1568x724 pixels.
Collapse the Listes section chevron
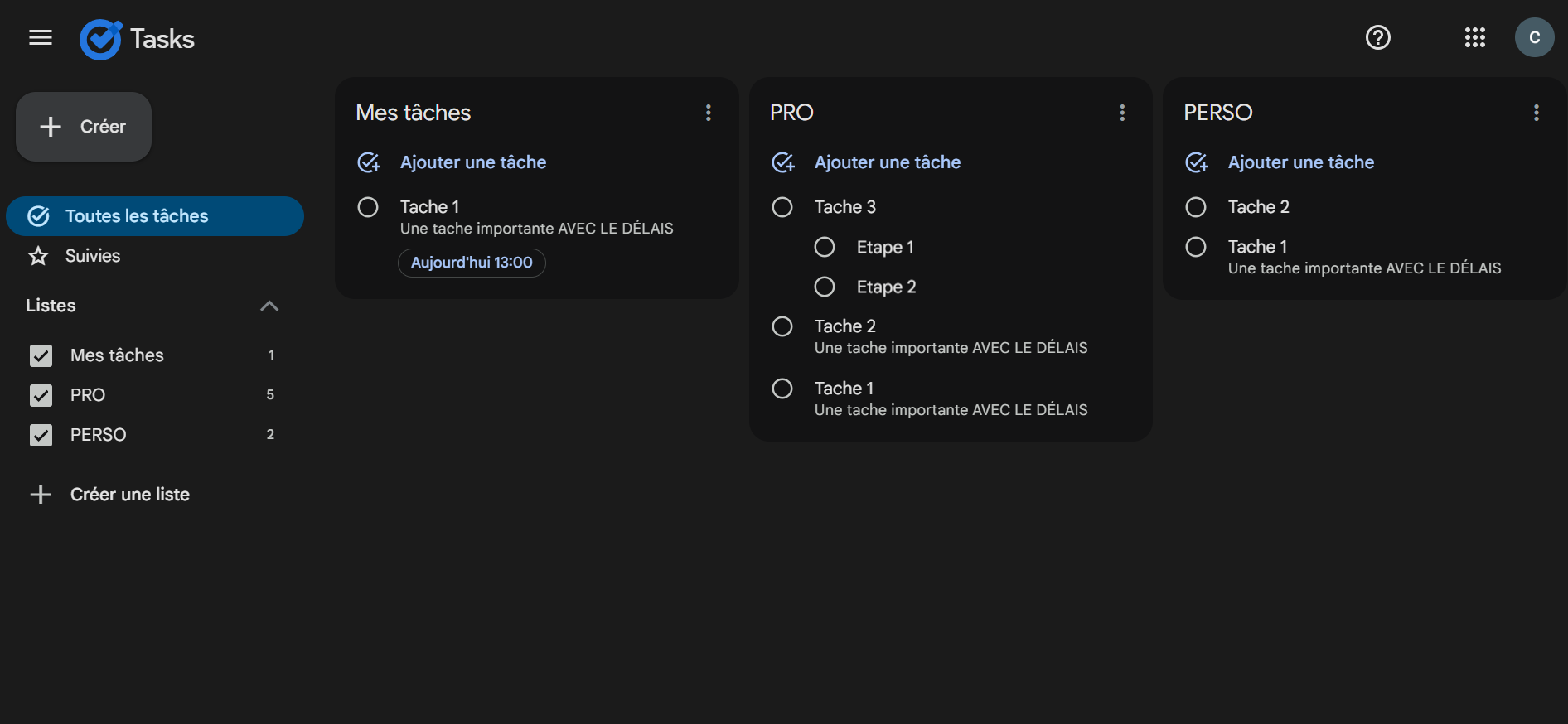(269, 306)
